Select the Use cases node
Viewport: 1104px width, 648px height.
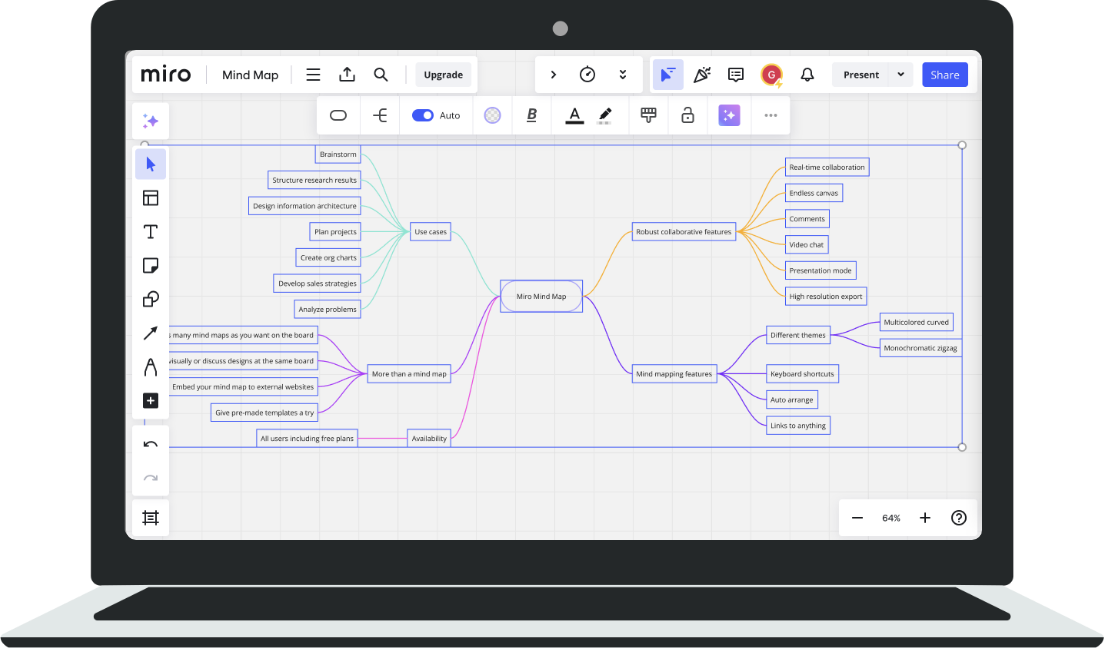click(x=430, y=232)
